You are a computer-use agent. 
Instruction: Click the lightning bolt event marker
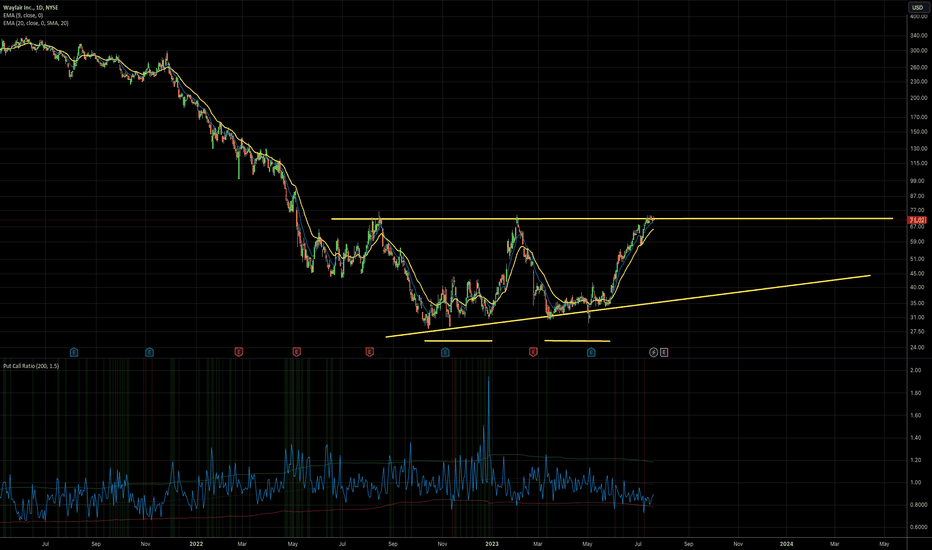click(653, 352)
